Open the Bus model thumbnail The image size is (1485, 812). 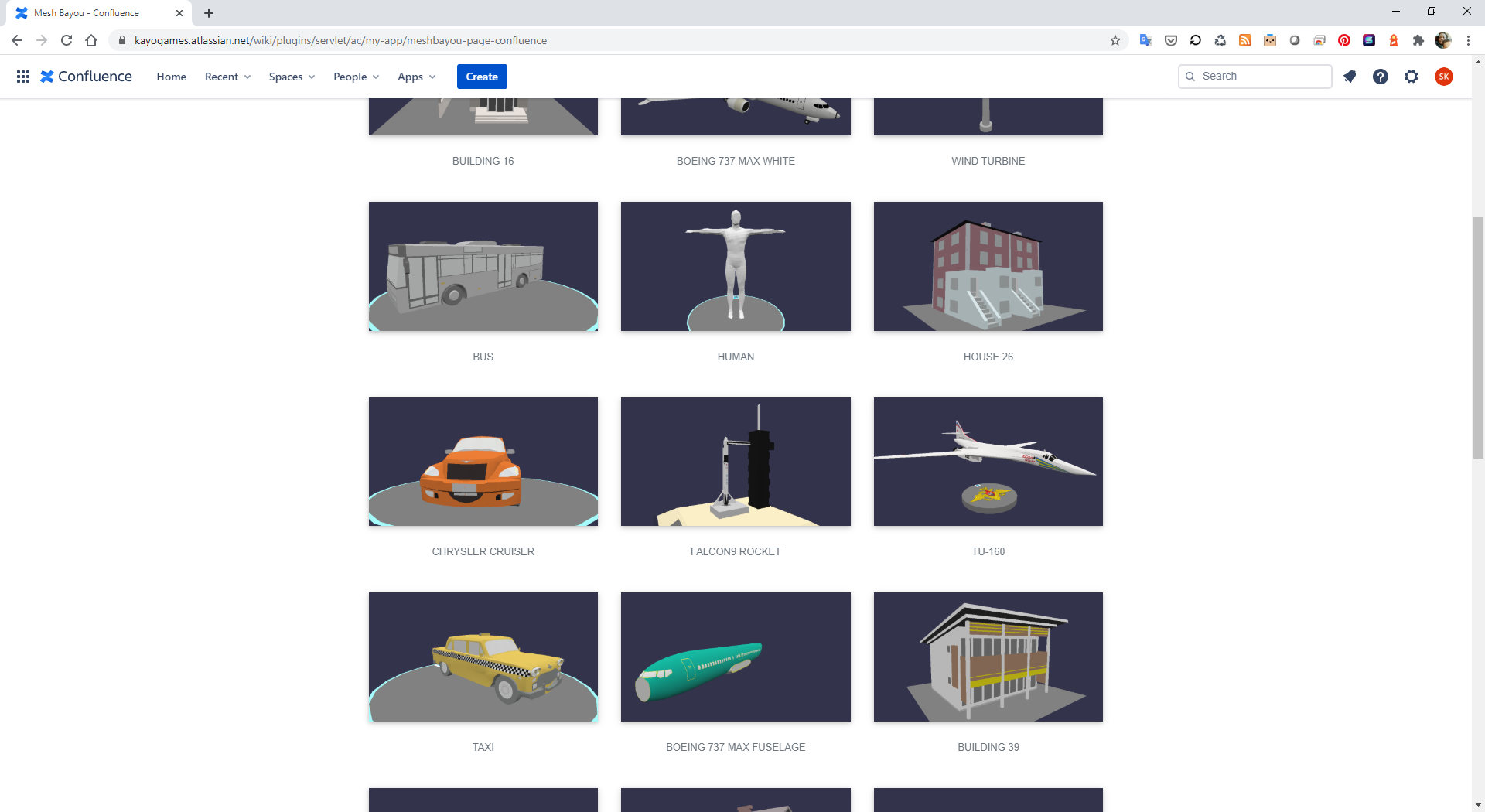[x=483, y=267]
